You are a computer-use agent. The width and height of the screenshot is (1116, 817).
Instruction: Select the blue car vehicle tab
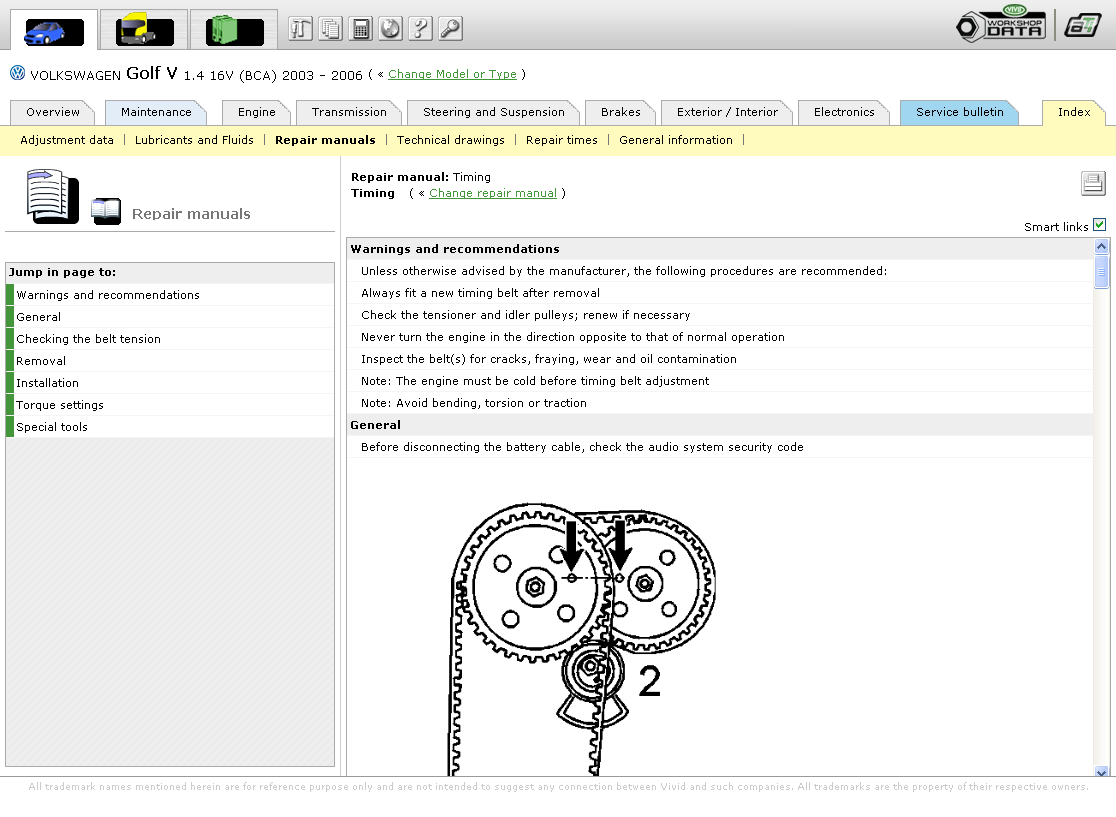click(54, 31)
